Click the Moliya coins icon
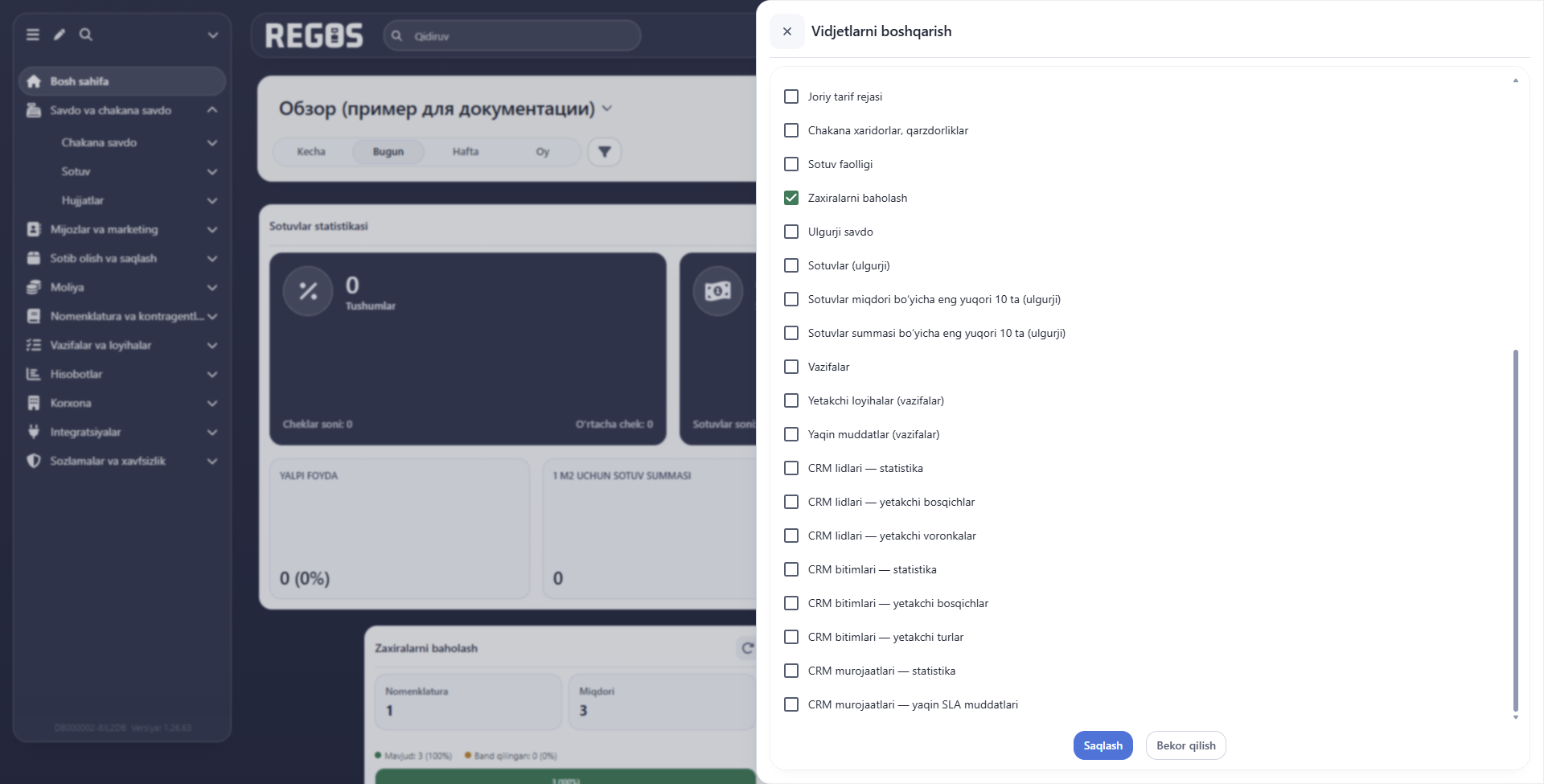The width and height of the screenshot is (1544, 784). click(x=34, y=287)
